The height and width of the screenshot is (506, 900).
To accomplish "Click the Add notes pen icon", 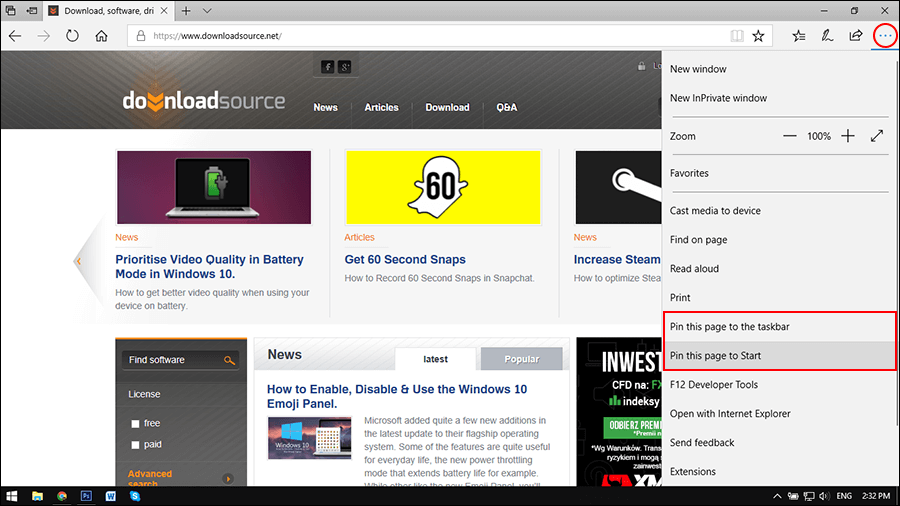I will (827, 36).
